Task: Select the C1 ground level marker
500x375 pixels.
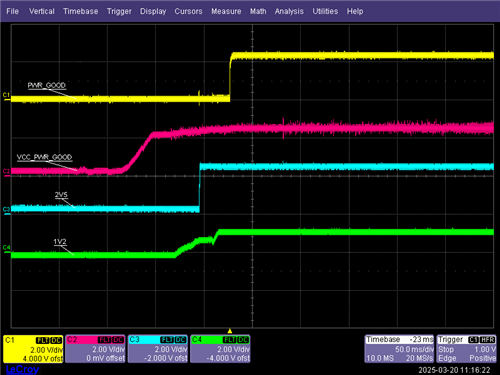Action: coord(6,96)
